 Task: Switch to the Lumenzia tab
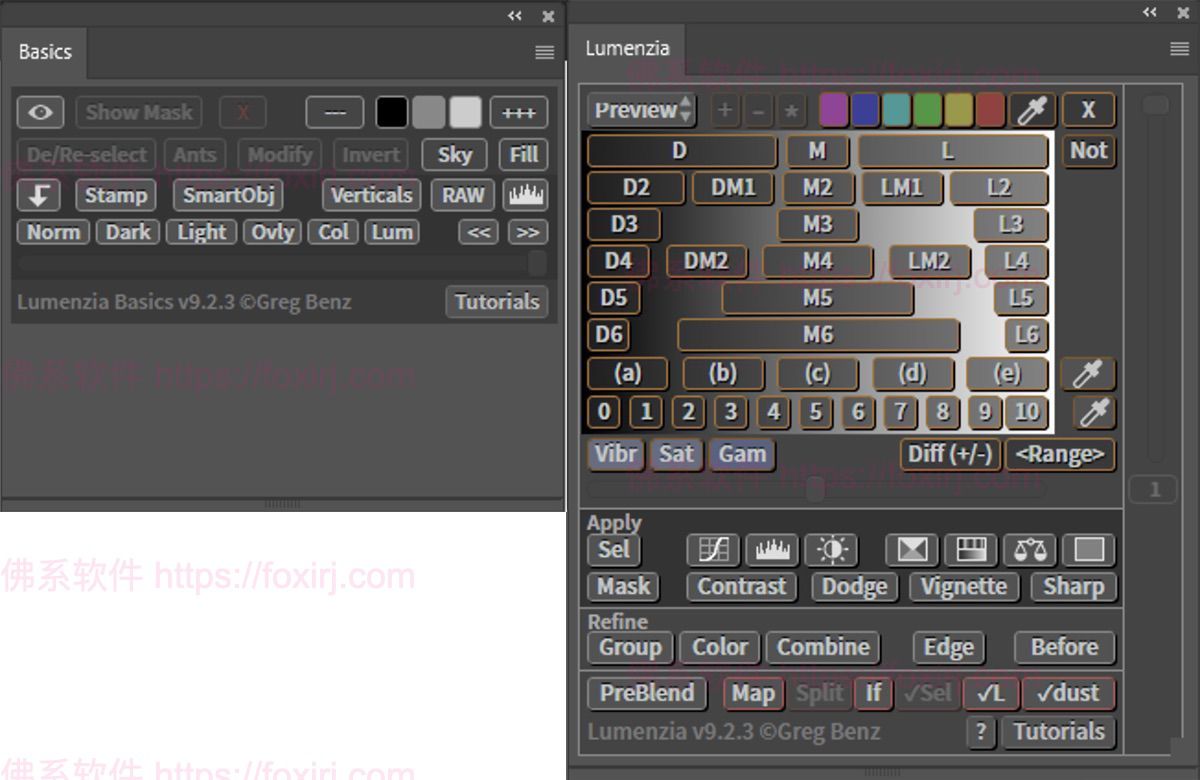627,47
